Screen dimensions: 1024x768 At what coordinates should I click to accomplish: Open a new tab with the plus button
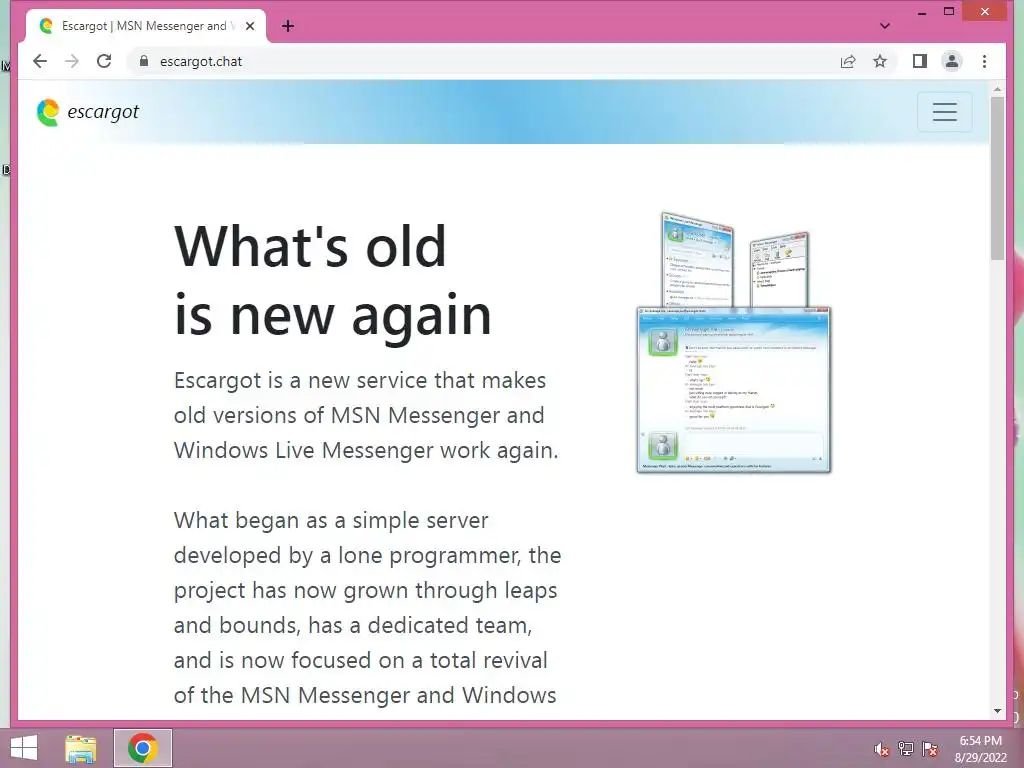tap(287, 26)
